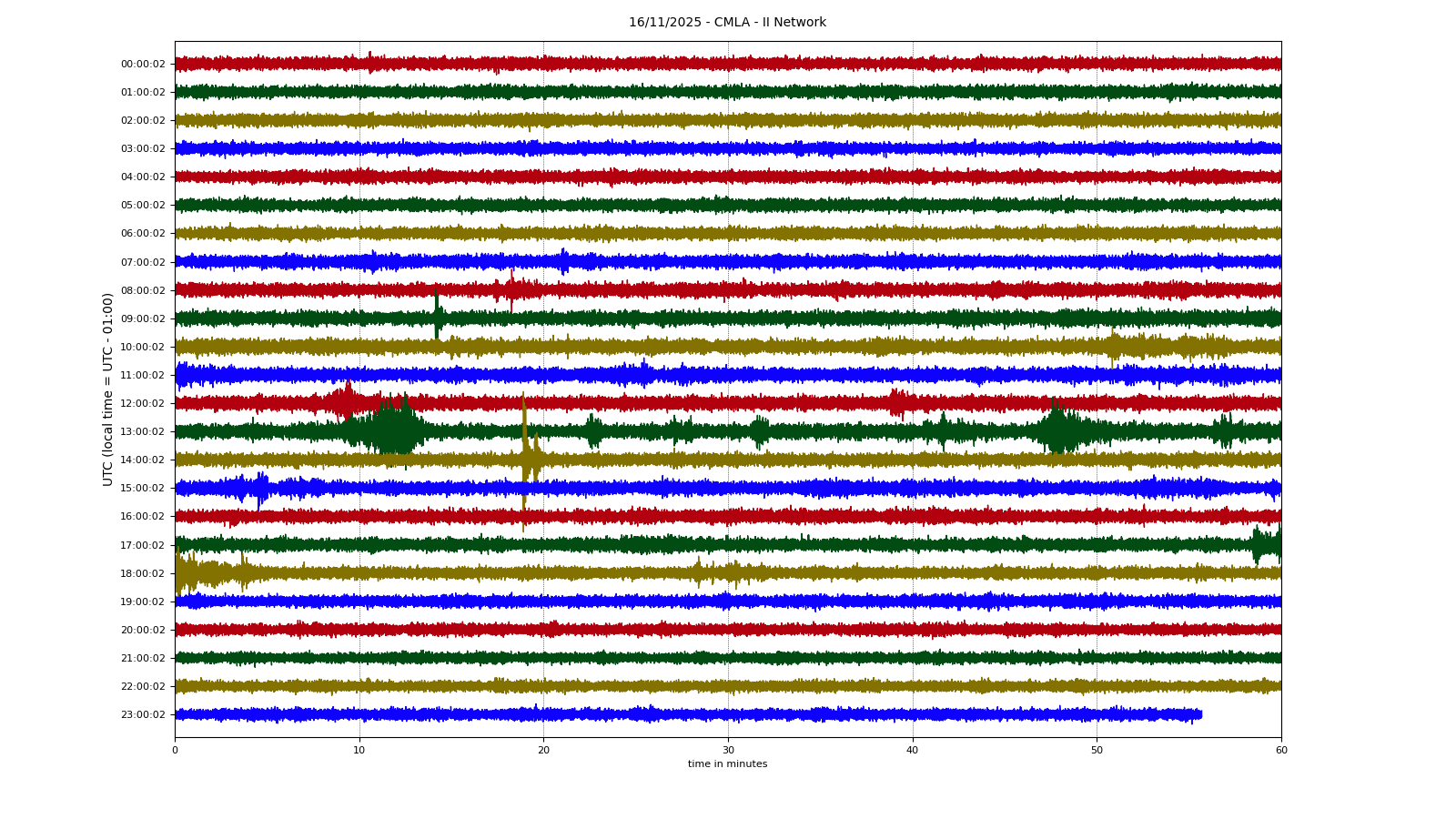Screen dimensions: 1456x819
Task: Click the 60 minute tick label
Action: (1281, 750)
